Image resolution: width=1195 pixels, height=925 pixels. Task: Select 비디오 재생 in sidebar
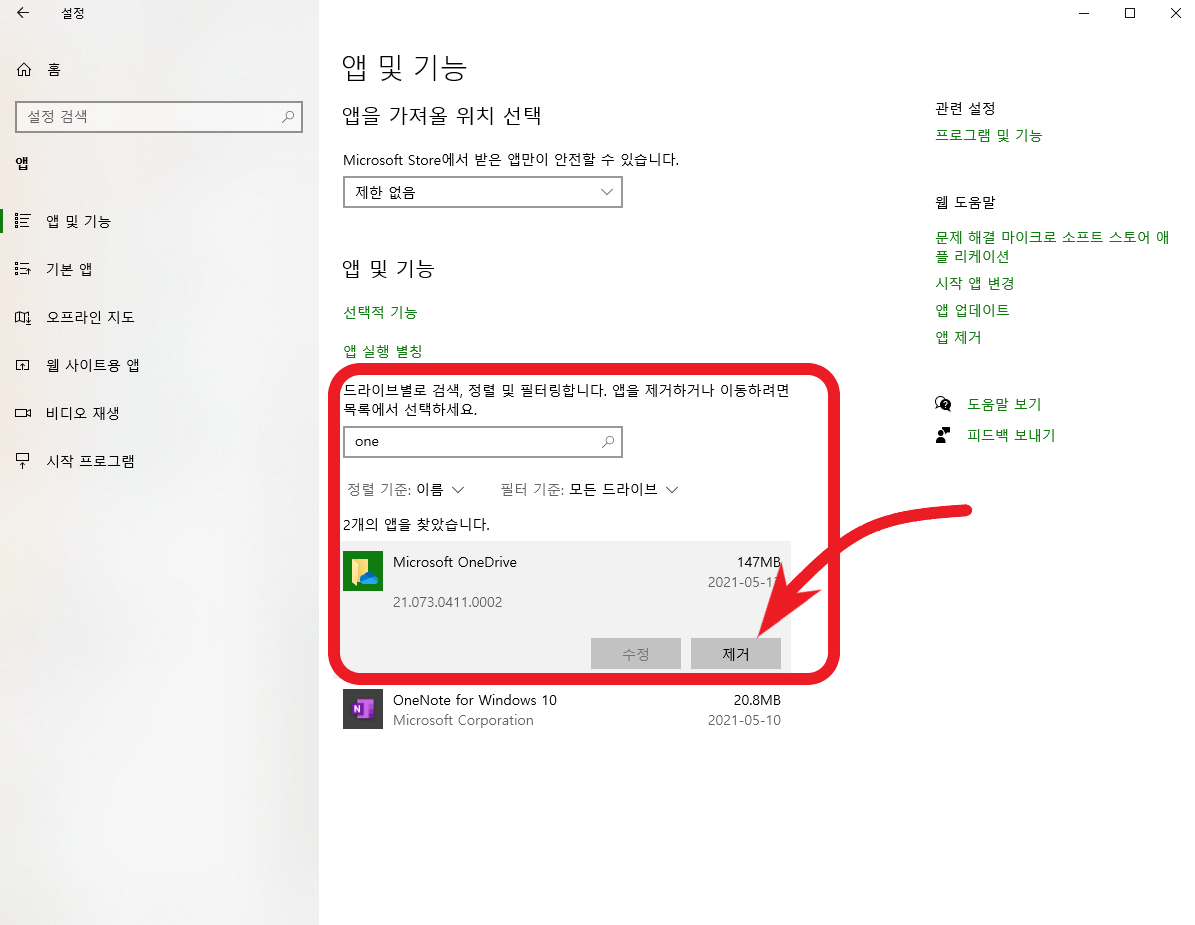[83, 413]
